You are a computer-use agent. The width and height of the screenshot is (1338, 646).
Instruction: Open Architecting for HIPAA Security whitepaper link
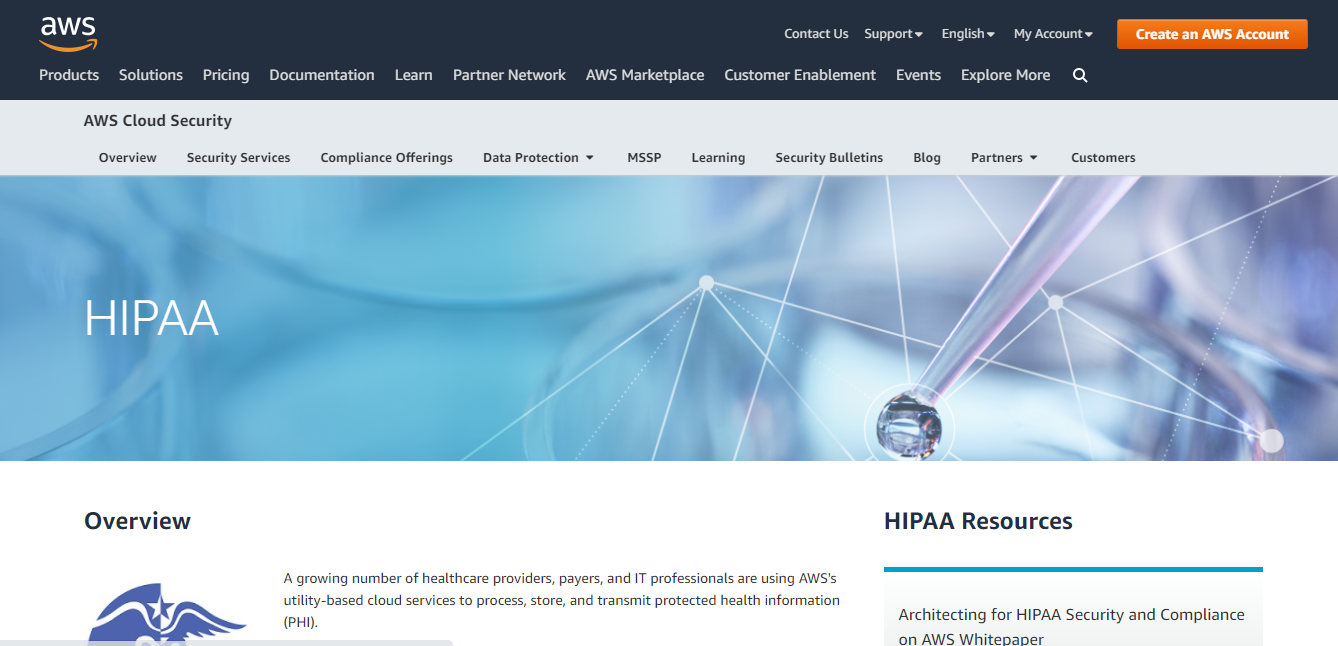[x=1071, y=626]
